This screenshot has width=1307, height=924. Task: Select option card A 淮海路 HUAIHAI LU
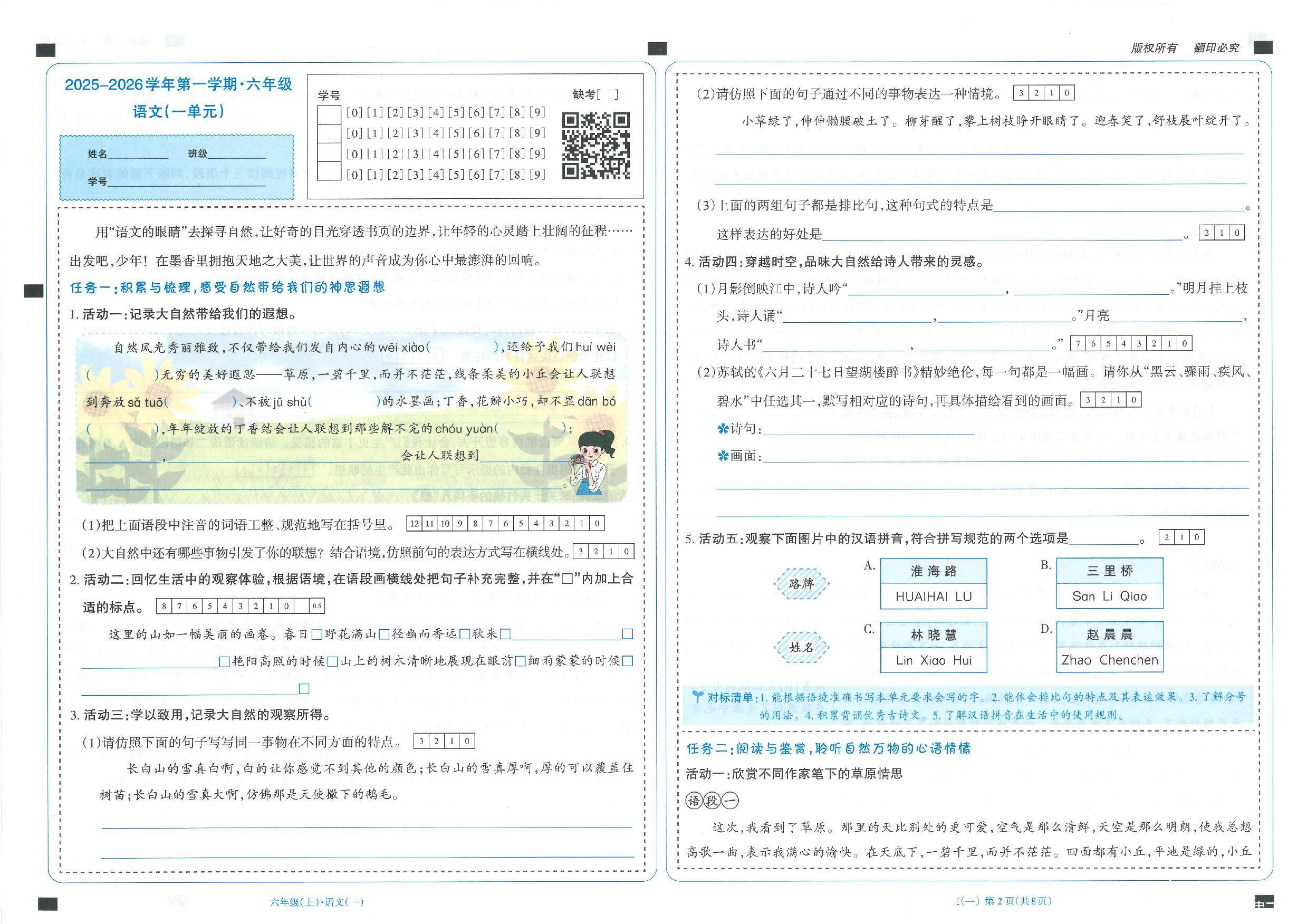pos(933,583)
